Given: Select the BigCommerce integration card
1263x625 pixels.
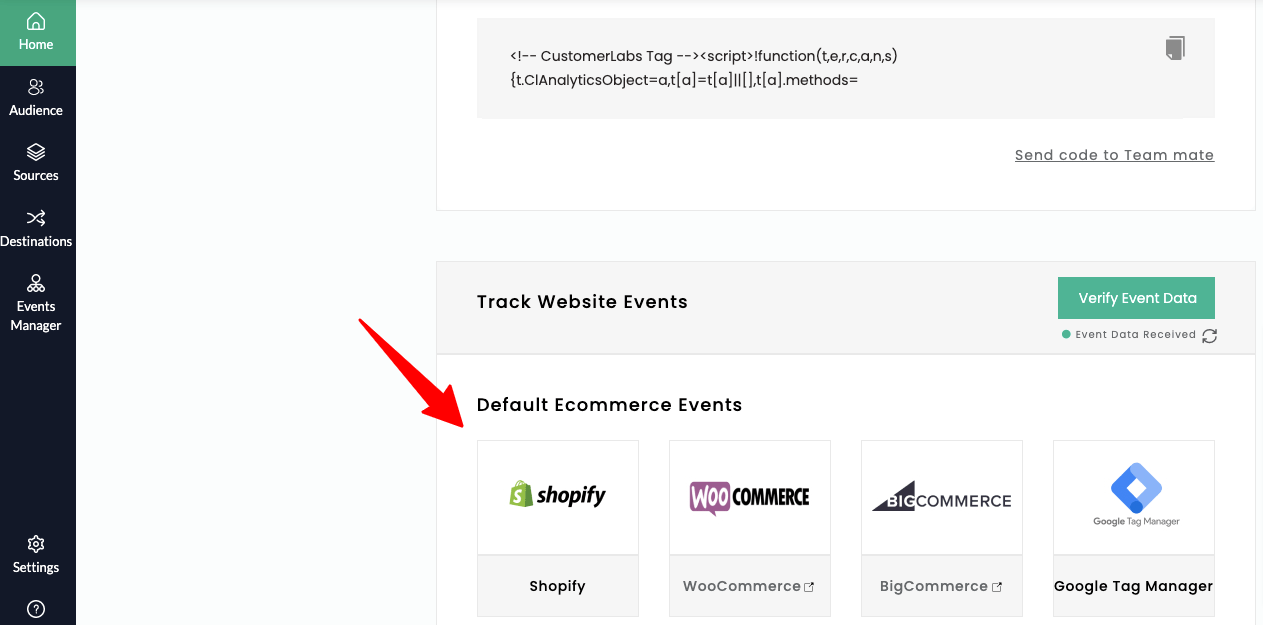Looking at the screenshot, I should point(941,495).
